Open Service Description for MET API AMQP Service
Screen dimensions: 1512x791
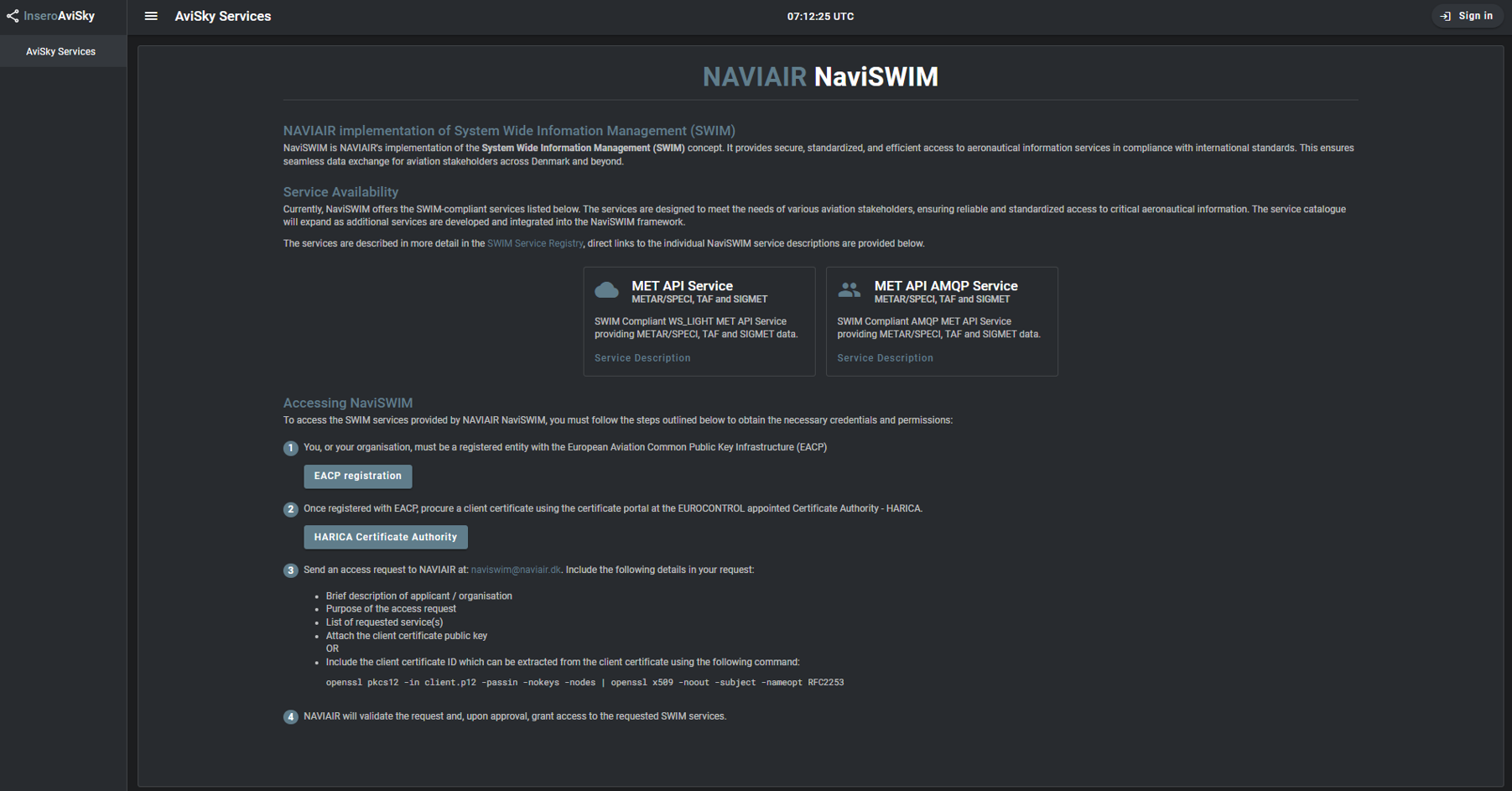(x=885, y=358)
